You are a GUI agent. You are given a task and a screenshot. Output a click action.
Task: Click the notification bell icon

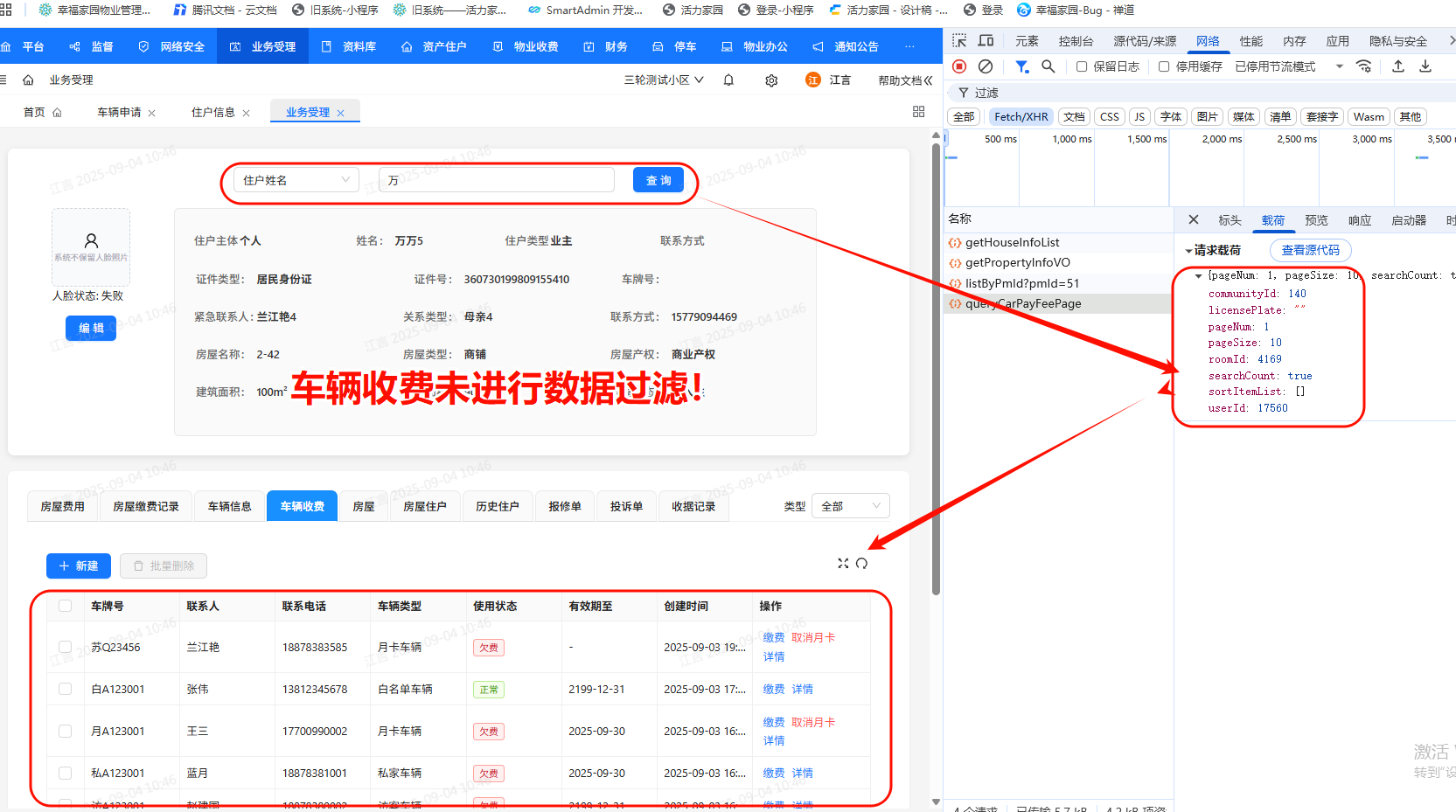728,80
